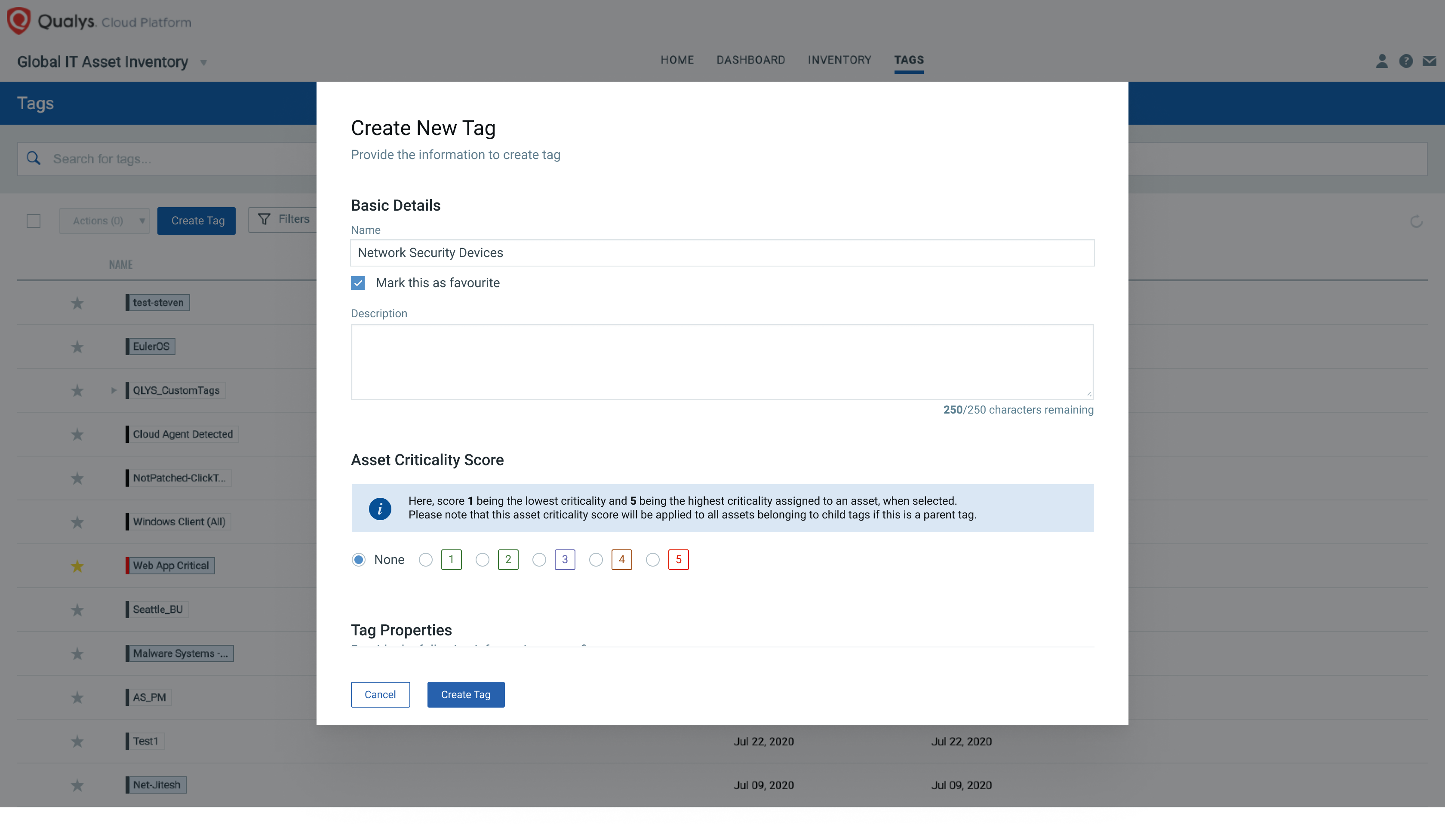
Task: Star the Net-Jitesh tag
Action: tap(77, 785)
